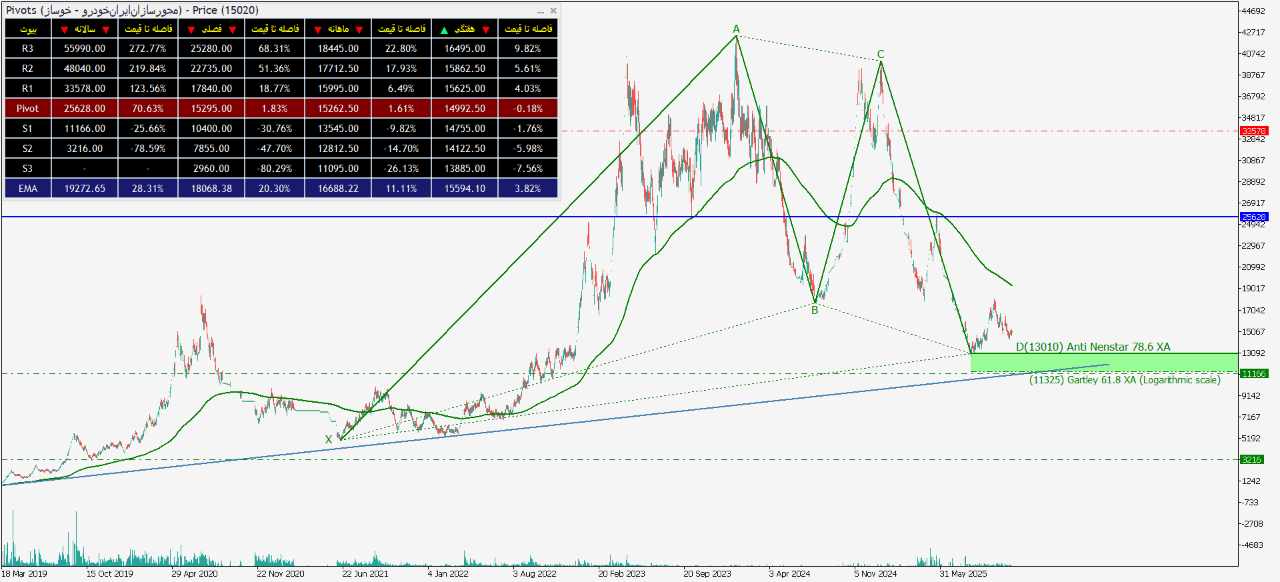Click red triangle left of فصلی header

point(192,28)
